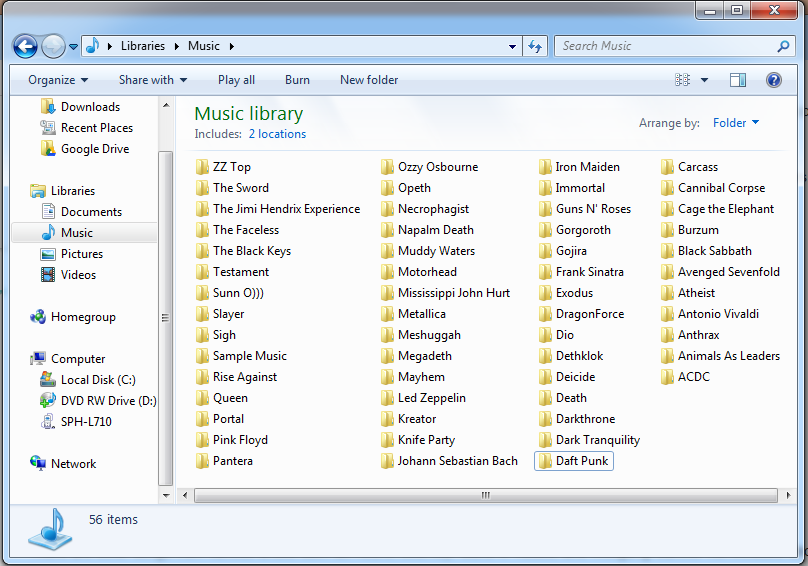808x566 pixels.
Task: Select the Daft Punk folder icon
Action: tap(545, 461)
